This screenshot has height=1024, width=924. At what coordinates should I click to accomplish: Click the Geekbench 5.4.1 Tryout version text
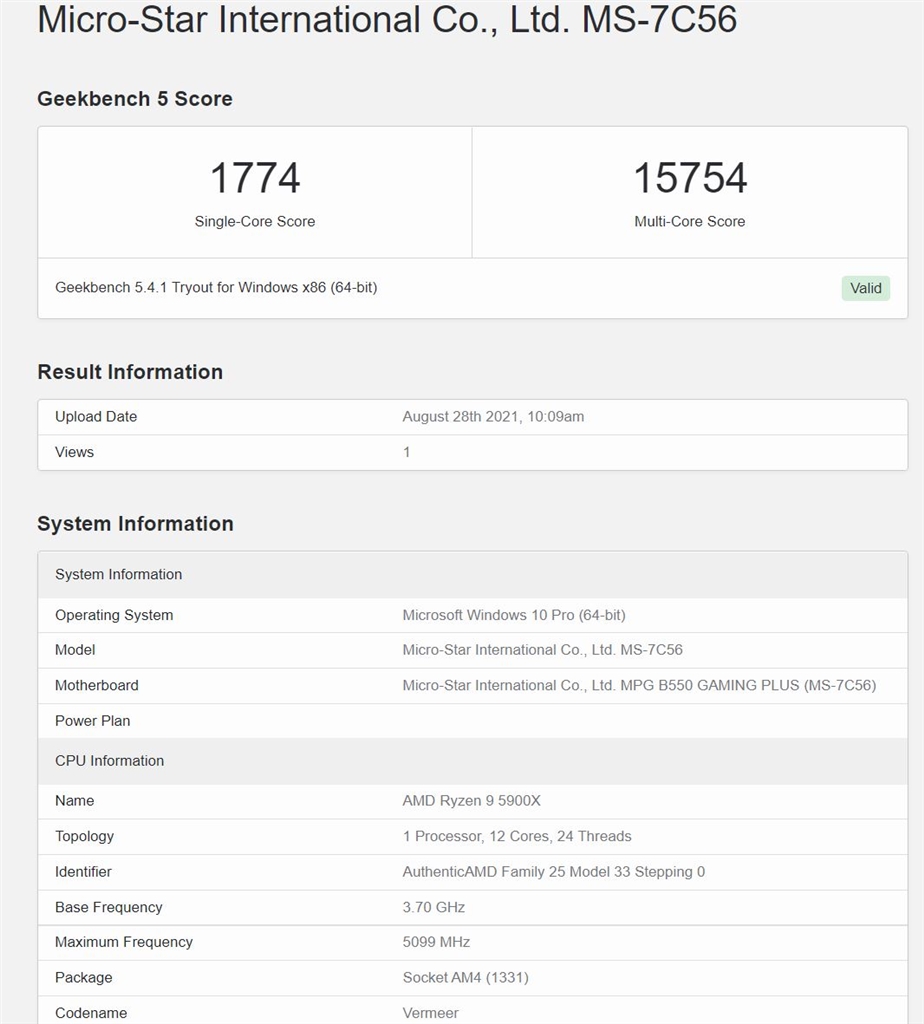[216, 287]
